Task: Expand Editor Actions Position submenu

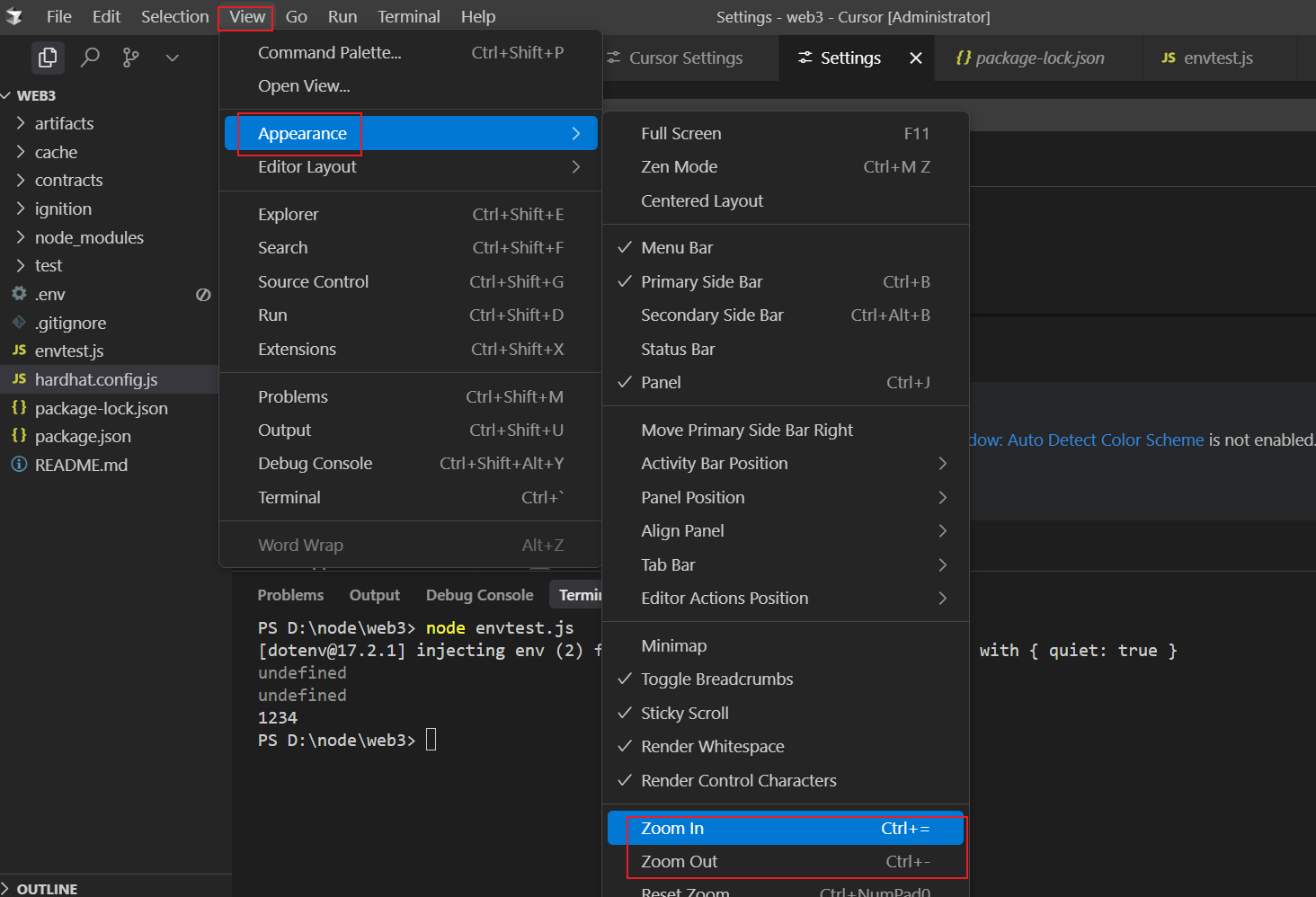Action: pyautogui.click(x=786, y=598)
